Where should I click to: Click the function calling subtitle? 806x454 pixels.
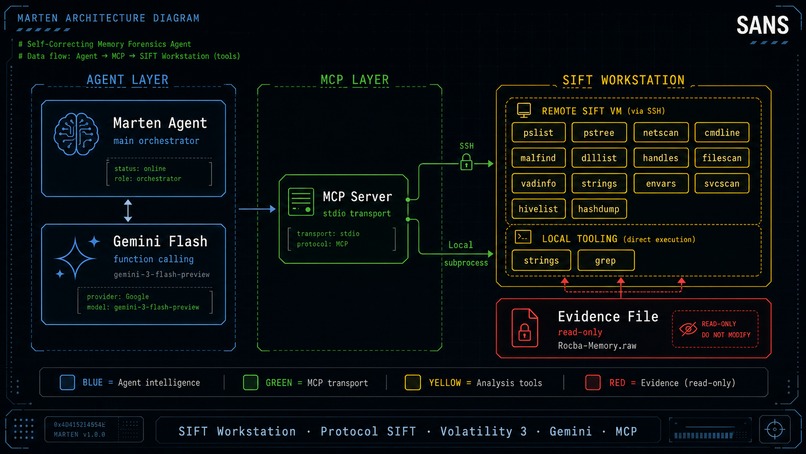coord(154,259)
